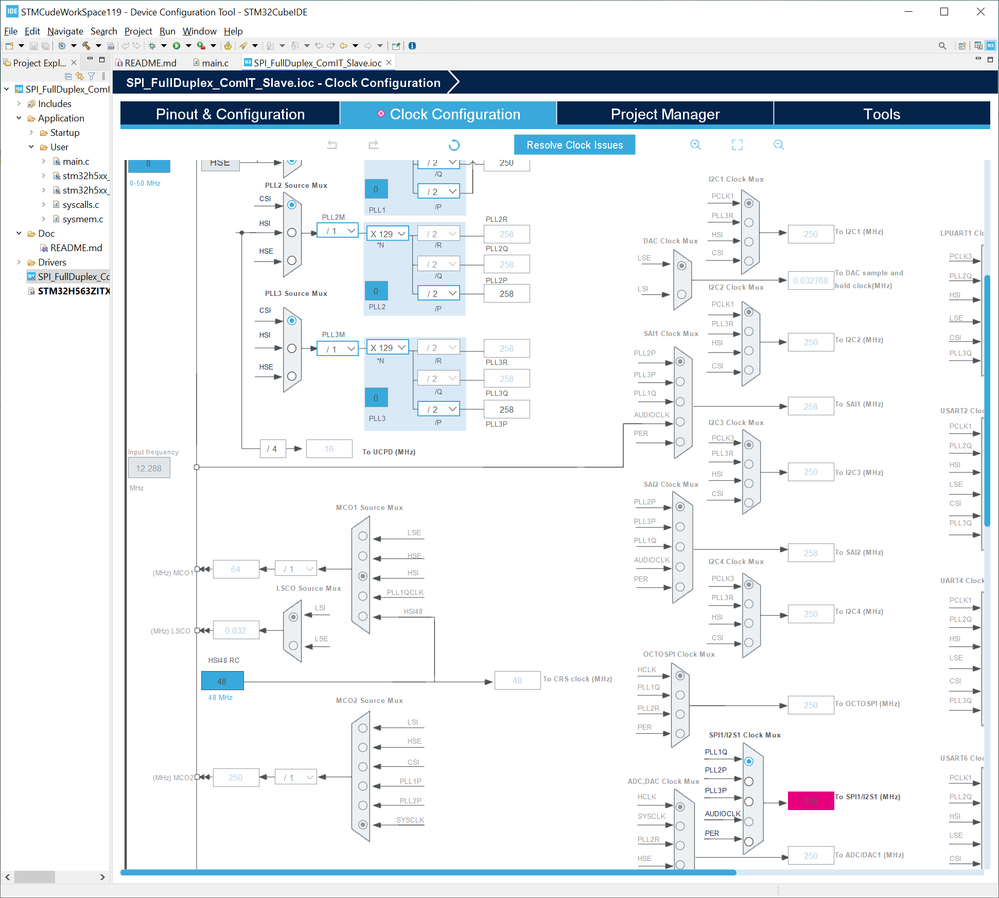Screen dimensions: 999x898
Task: Click the toolbar Search magnifier icon
Action: (x=942, y=46)
